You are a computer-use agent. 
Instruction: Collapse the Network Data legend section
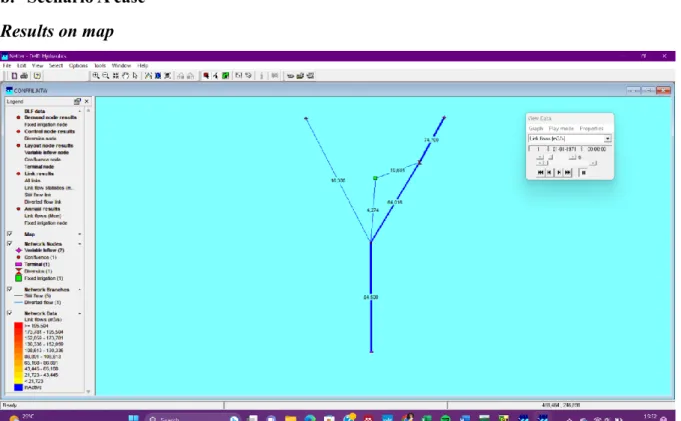pos(79,313)
